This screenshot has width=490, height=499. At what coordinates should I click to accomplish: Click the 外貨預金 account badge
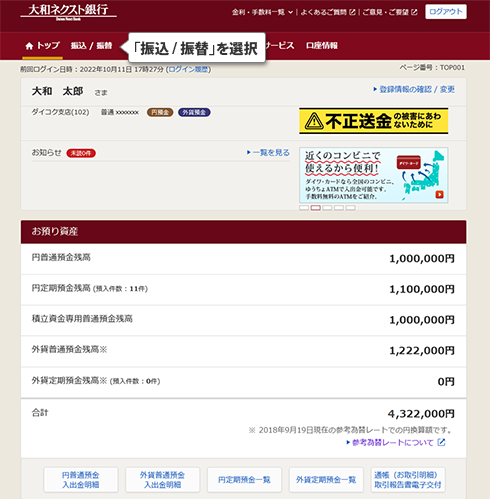pyautogui.click(x=194, y=112)
